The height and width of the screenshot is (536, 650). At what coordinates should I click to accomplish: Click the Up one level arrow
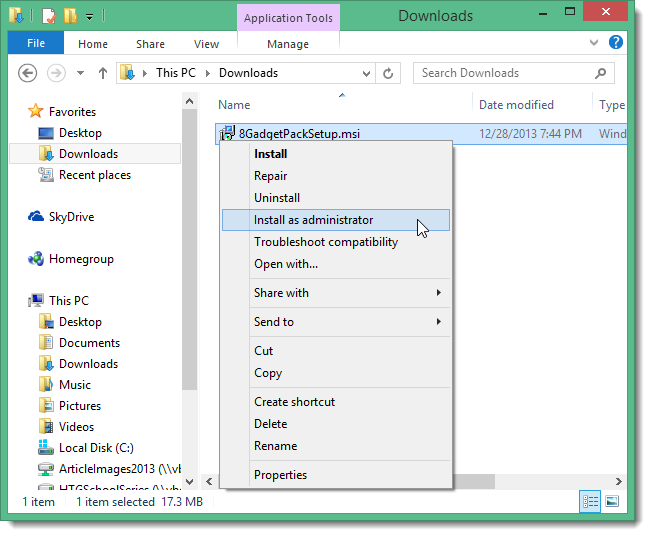103,73
